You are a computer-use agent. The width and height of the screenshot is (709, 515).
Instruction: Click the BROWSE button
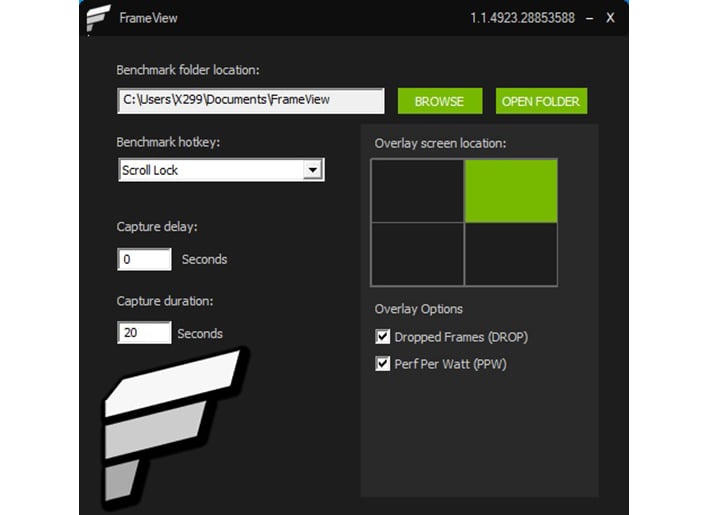click(x=440, y=101)
